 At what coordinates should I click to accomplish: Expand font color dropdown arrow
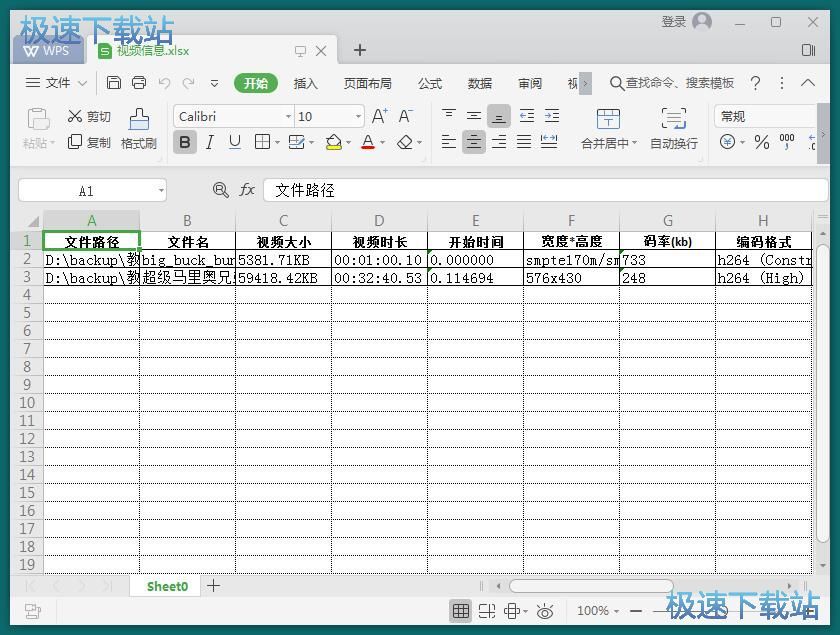[x=382, y=143]
